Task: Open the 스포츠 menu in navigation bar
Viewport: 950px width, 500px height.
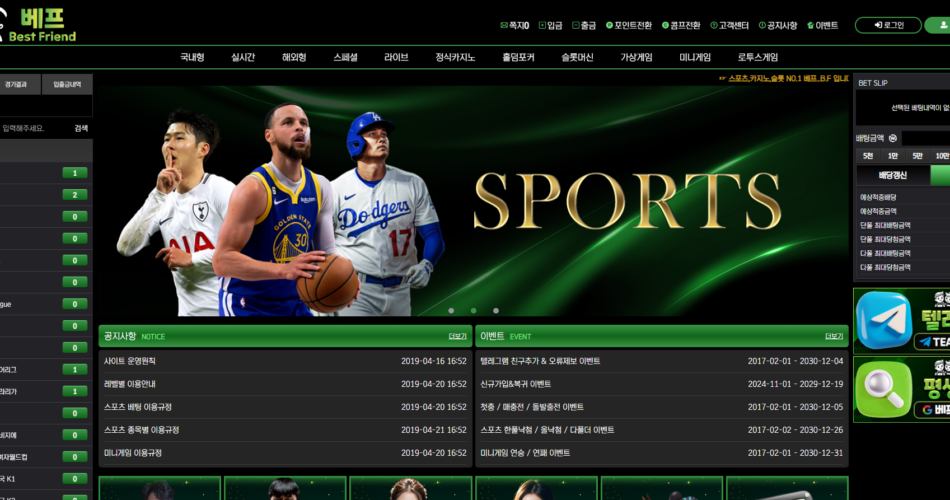Action: [x=346, y=58]
